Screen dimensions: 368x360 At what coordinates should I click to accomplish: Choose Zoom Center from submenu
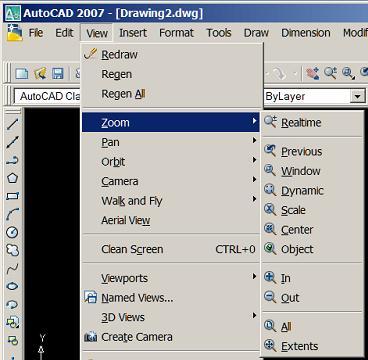coord(312,230)
